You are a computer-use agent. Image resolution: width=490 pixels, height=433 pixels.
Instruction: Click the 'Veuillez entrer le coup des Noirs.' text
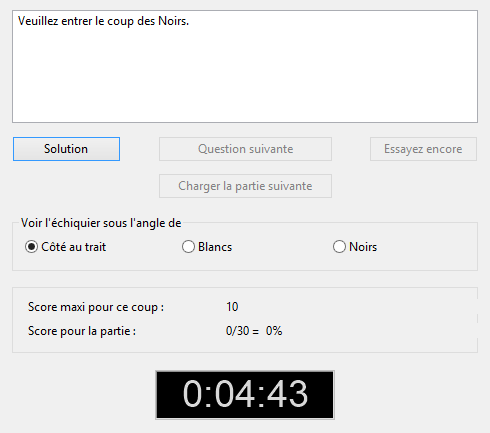(103, 21)
